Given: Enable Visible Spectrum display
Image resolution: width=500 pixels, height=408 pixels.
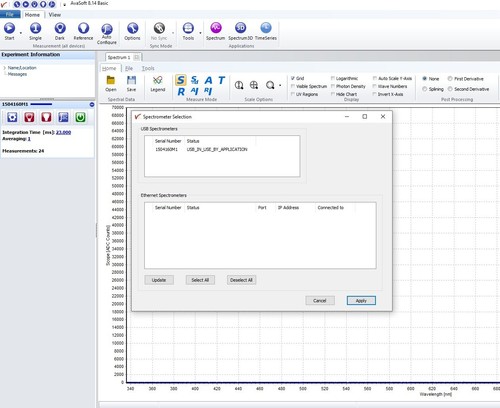Looking at the screenshot, I should point(293,86).
